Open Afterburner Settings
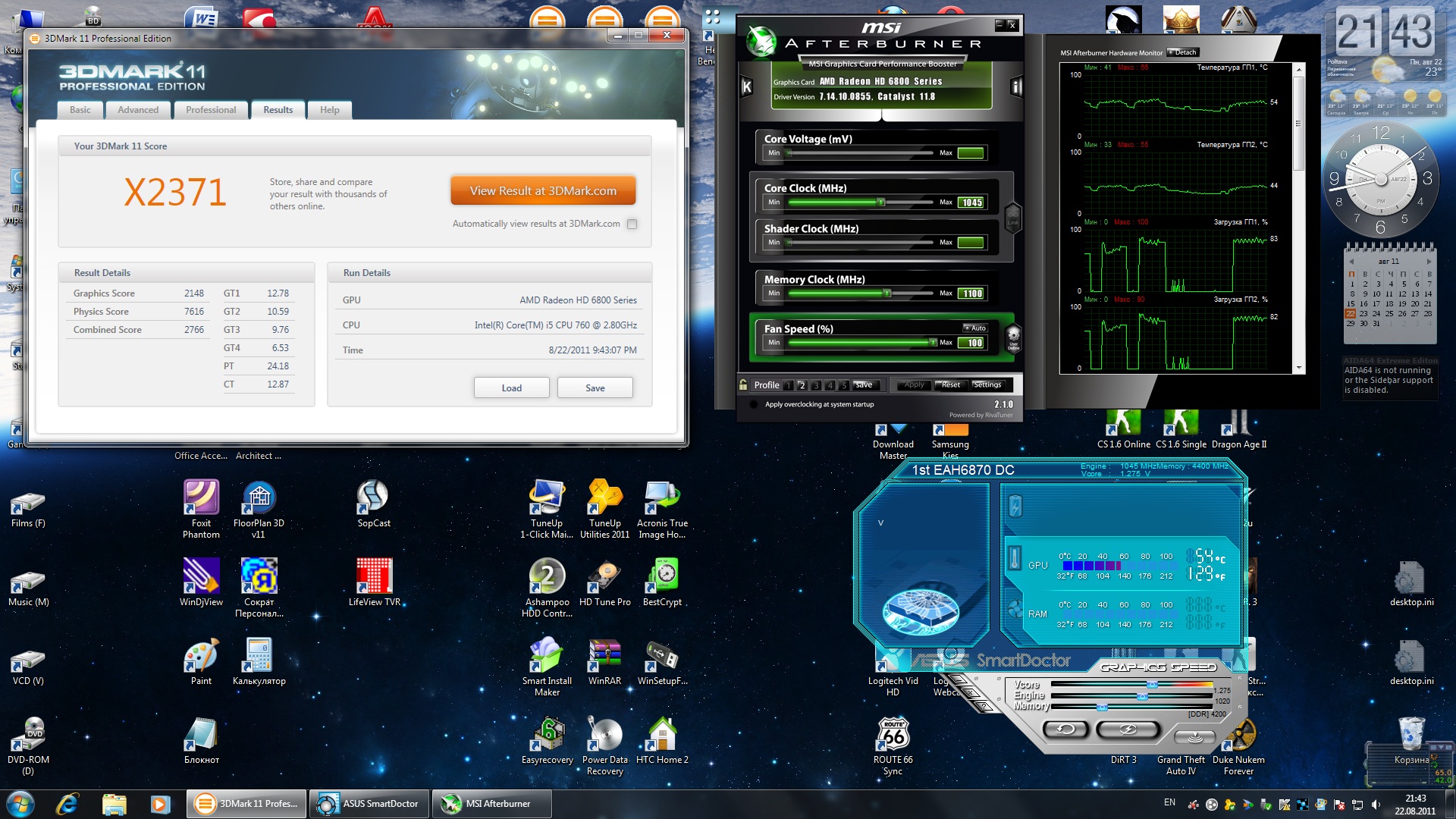The image size is (1456, 819). [x=987, y=385]
